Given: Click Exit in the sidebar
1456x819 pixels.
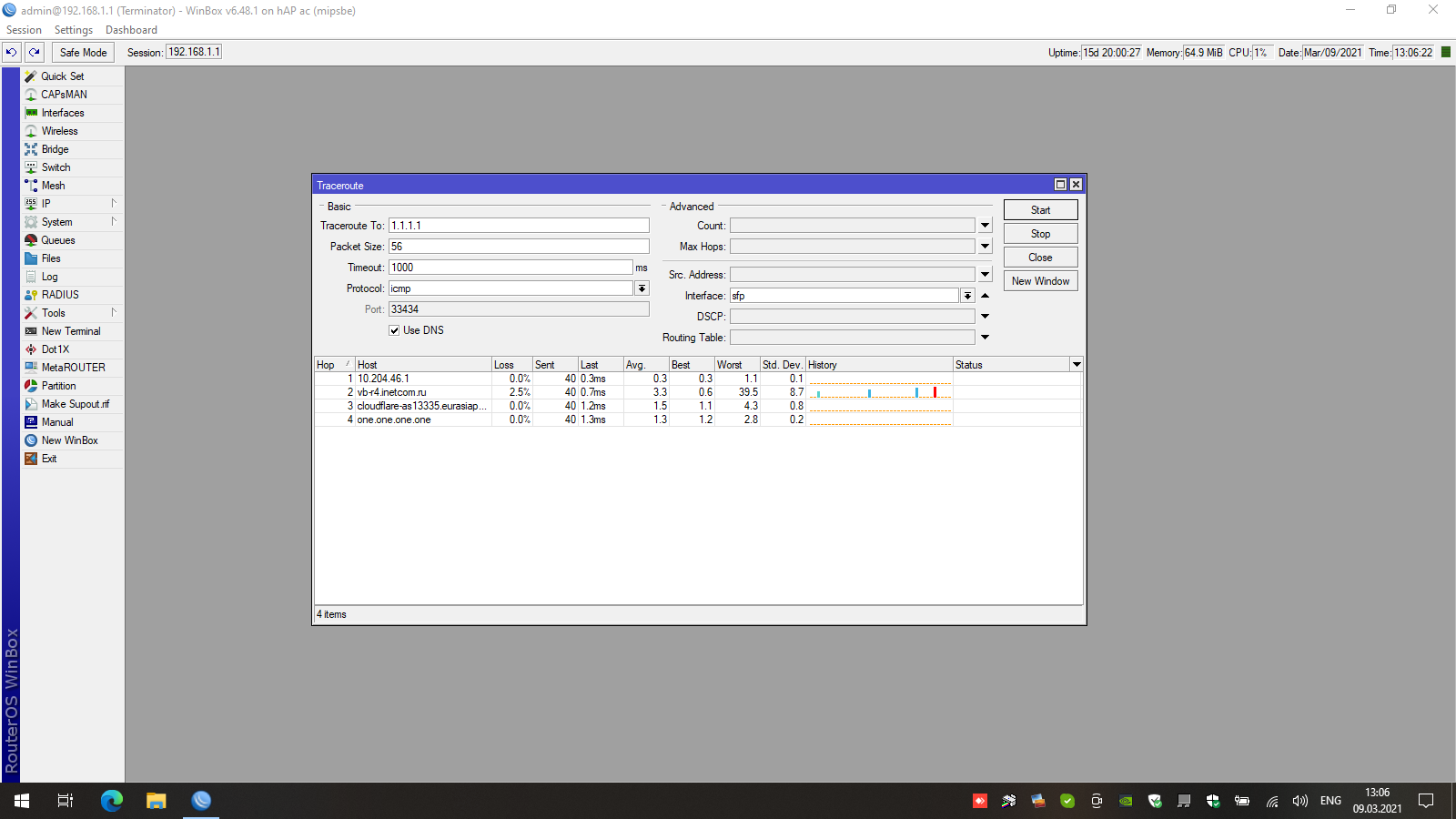Looking at the screenshot, I should 49,459.
